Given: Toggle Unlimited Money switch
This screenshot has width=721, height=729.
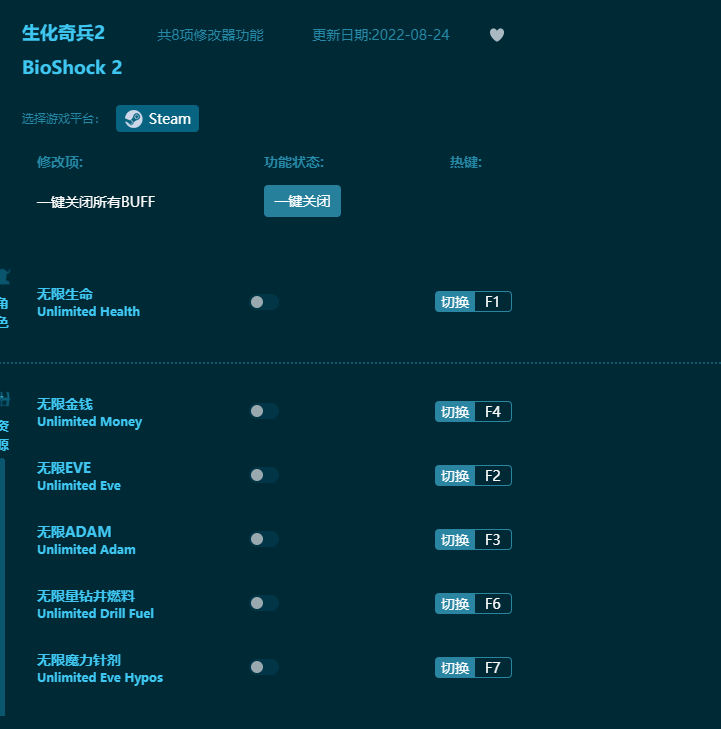Looking at the screenshot, I should [264, 411].
